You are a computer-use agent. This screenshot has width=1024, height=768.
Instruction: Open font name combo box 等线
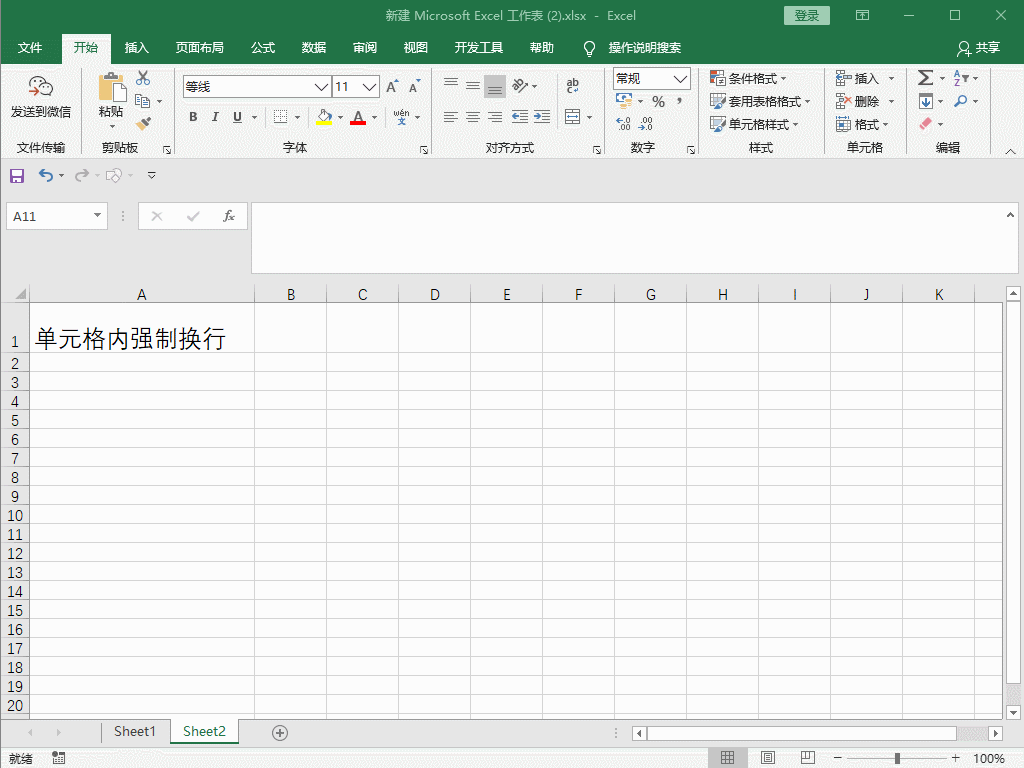(x=257, y=87)
